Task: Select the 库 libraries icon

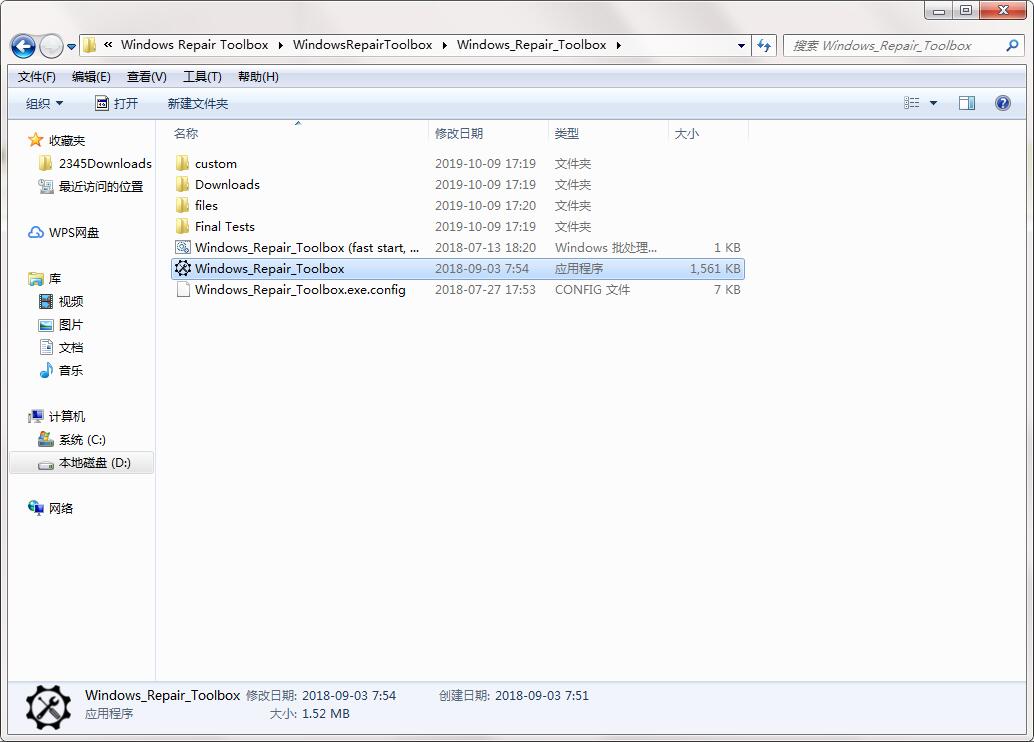Action: point(36,278)
